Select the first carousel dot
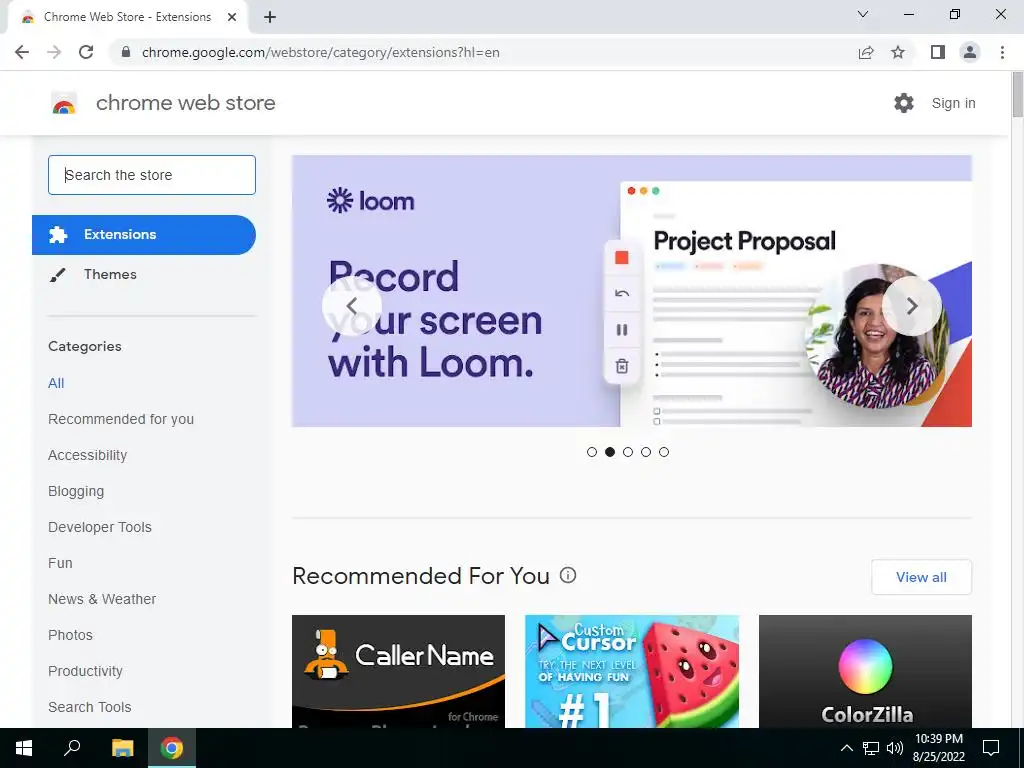 (x=592, y=452)
